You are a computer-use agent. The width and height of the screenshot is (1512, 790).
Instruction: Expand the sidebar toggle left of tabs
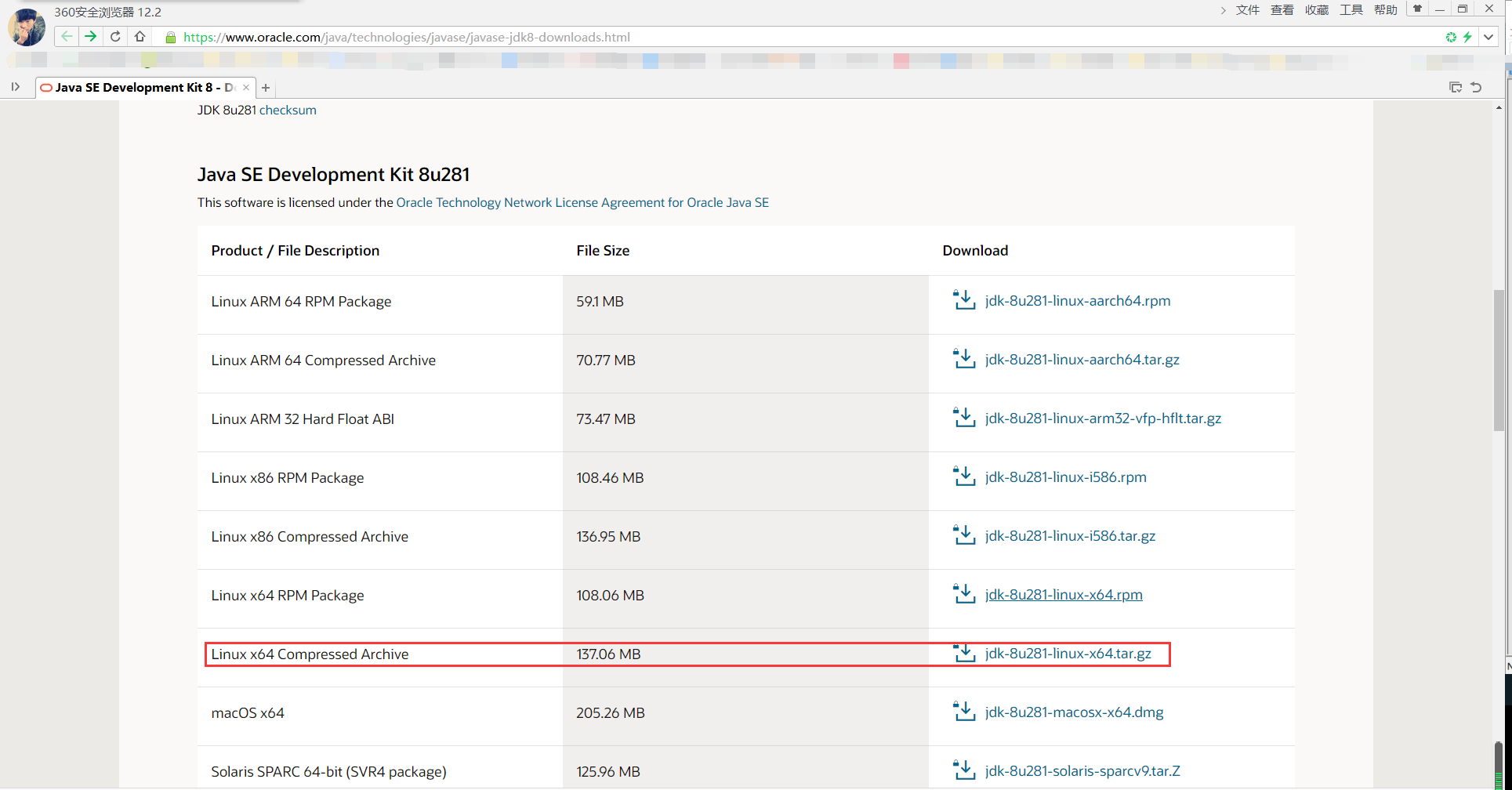[16, 87]
